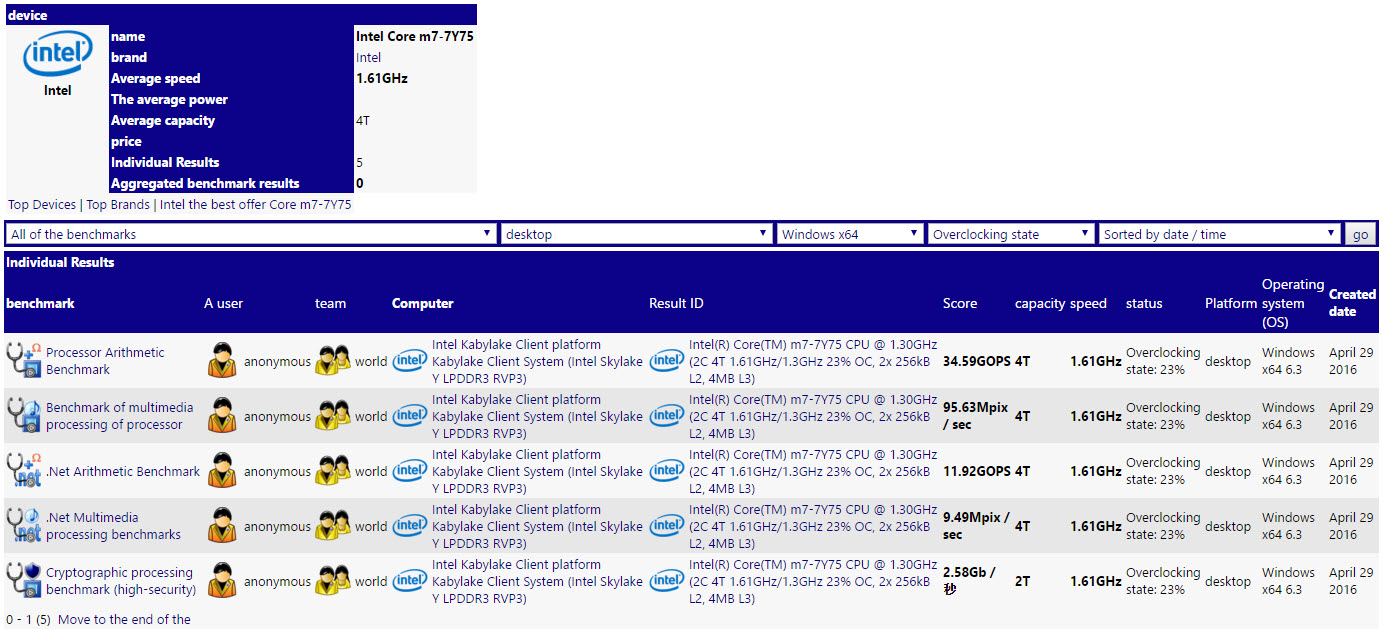The height and width of the screenshot is (630, 1383).
Task: Expand the 'desktop' platform dropdown
Action: [636, 234]
